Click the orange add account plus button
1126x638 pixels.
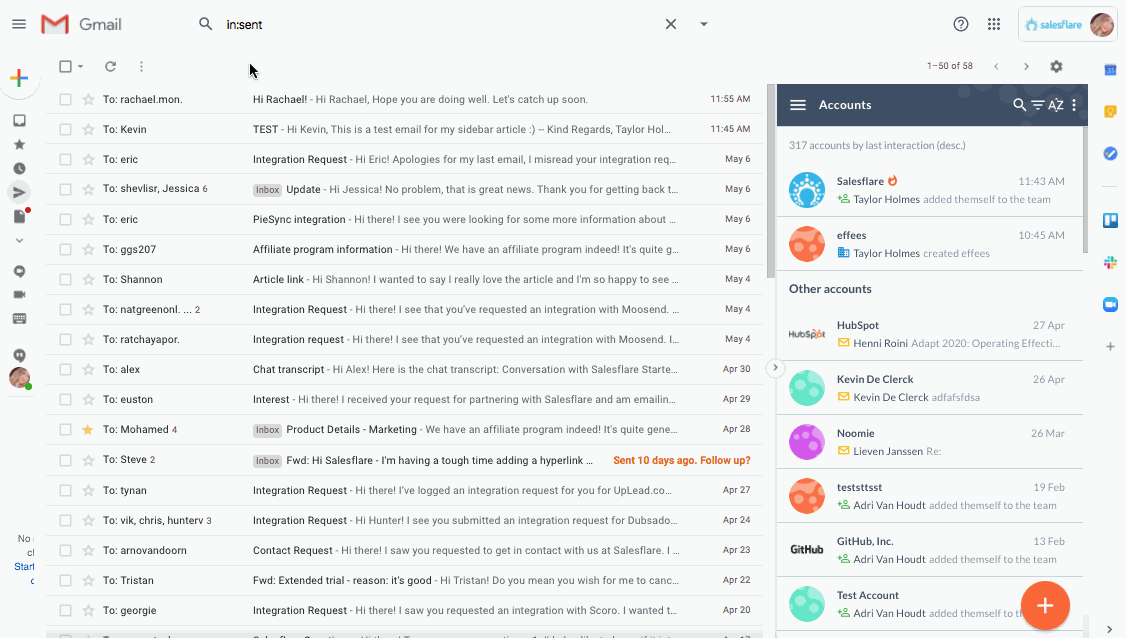1045,605
